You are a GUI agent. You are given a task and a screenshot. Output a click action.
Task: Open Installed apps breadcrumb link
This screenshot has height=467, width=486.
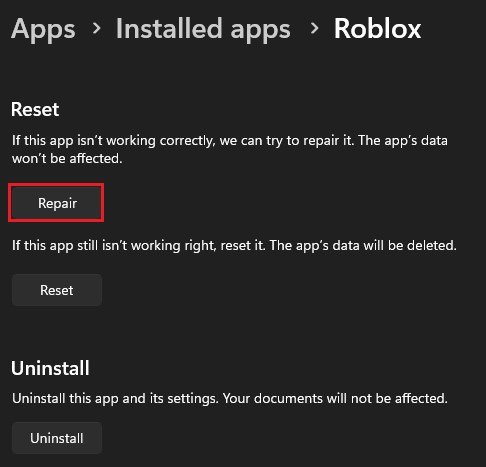coord(203,29)
